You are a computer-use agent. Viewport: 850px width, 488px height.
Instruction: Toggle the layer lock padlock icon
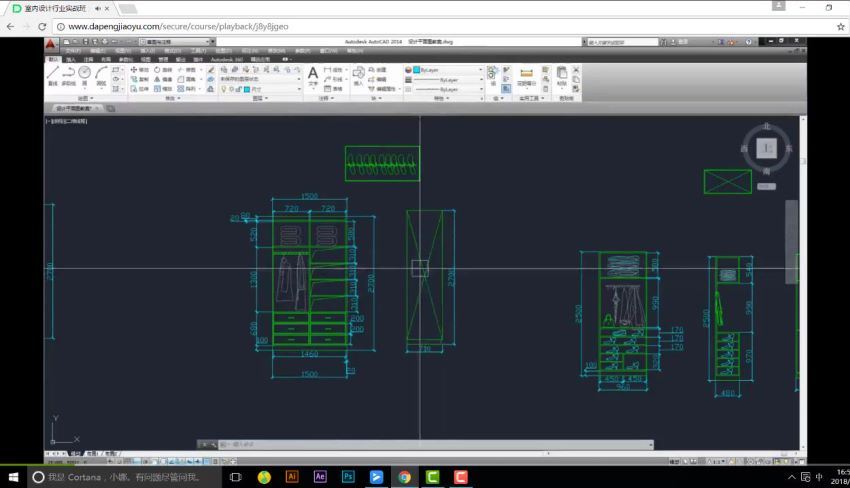pos(239,89)
